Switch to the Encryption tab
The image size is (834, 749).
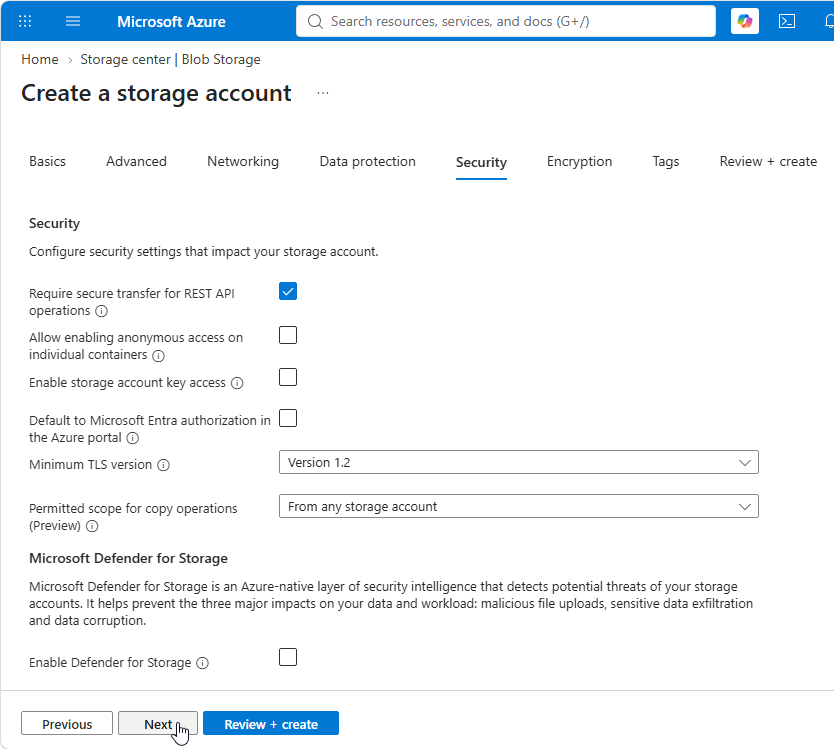pyautogui.click(x=579, y=162)
